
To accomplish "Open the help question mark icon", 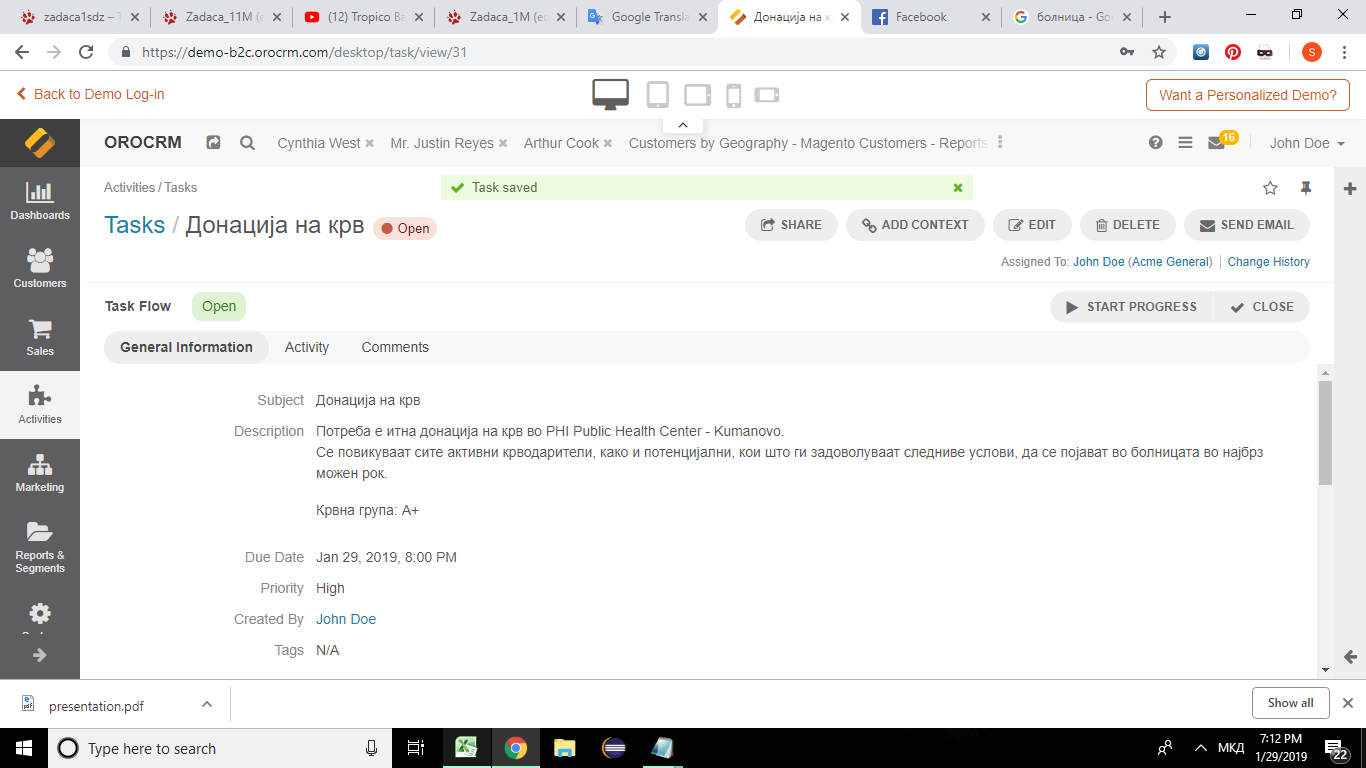I will coord(1156,143).
